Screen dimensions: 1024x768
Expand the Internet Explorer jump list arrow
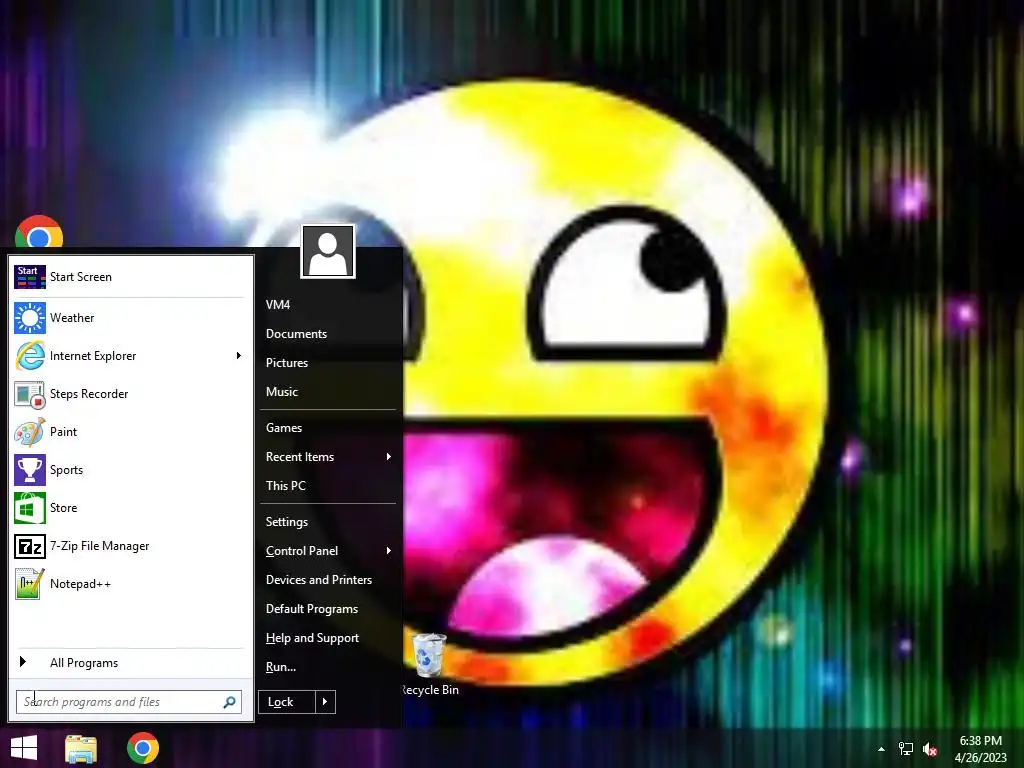238,356
